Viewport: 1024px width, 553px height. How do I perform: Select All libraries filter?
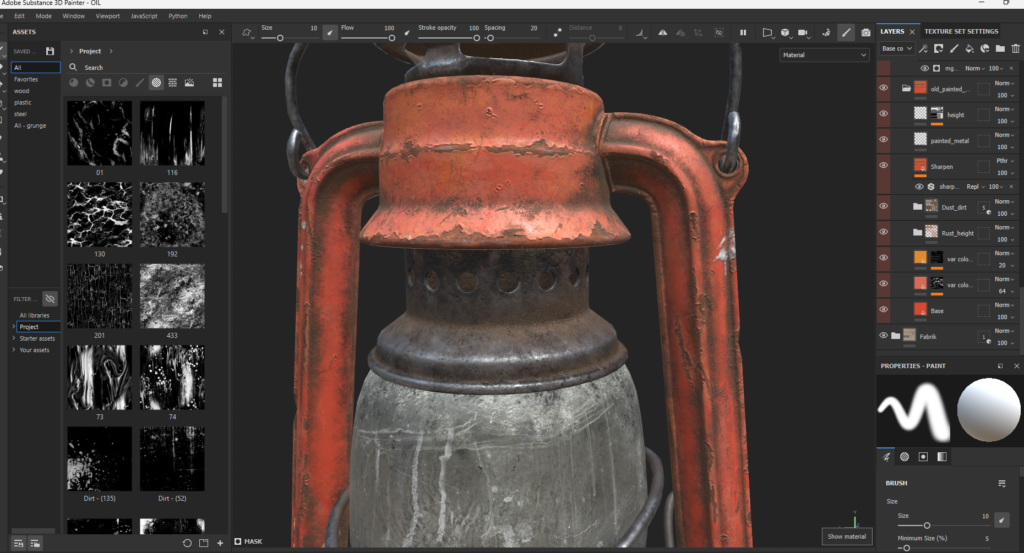[34, 315]
